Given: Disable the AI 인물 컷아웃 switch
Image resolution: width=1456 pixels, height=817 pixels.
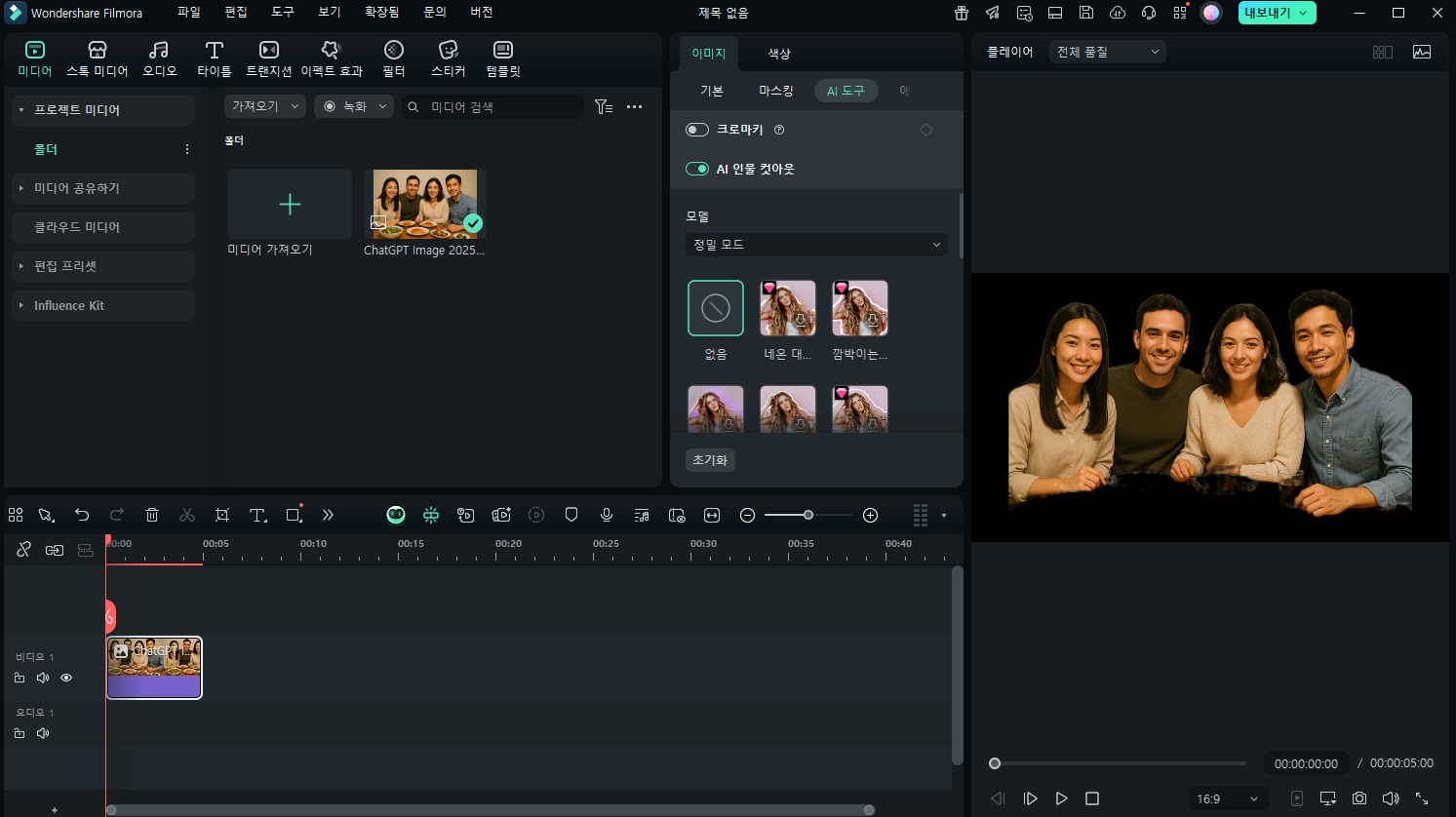Looking at the screenshot, I should pos(697,169).
